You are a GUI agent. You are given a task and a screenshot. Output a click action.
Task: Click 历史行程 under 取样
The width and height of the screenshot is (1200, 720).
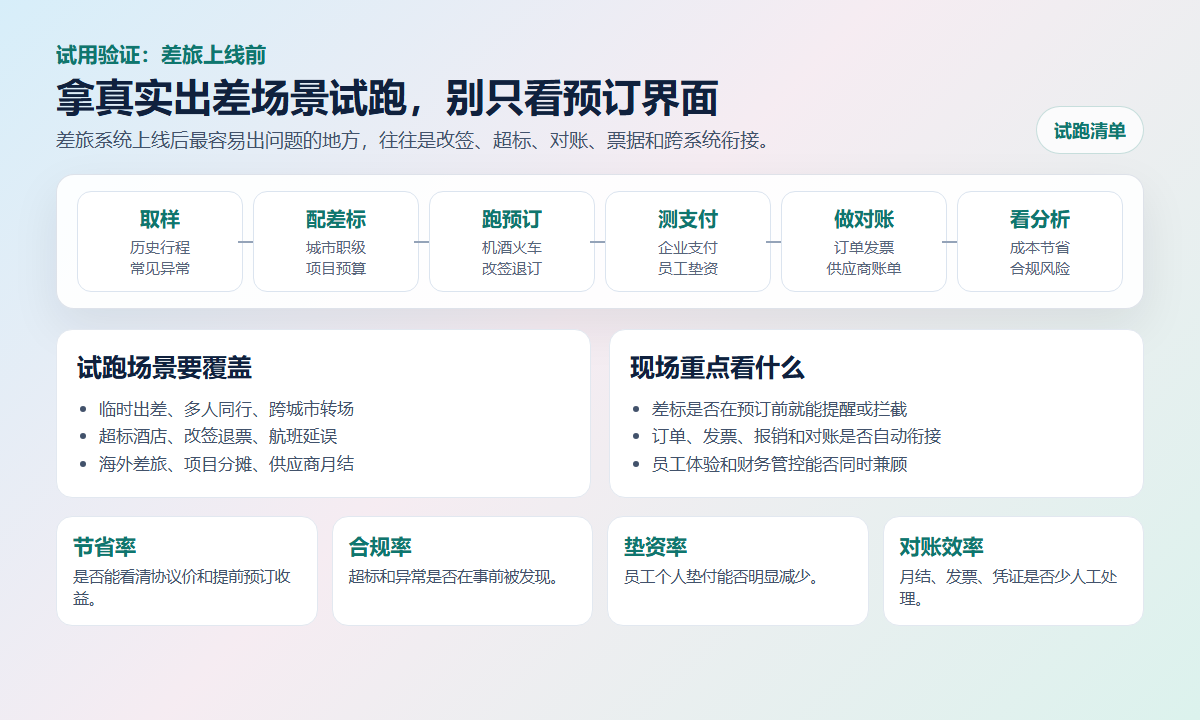160,247
